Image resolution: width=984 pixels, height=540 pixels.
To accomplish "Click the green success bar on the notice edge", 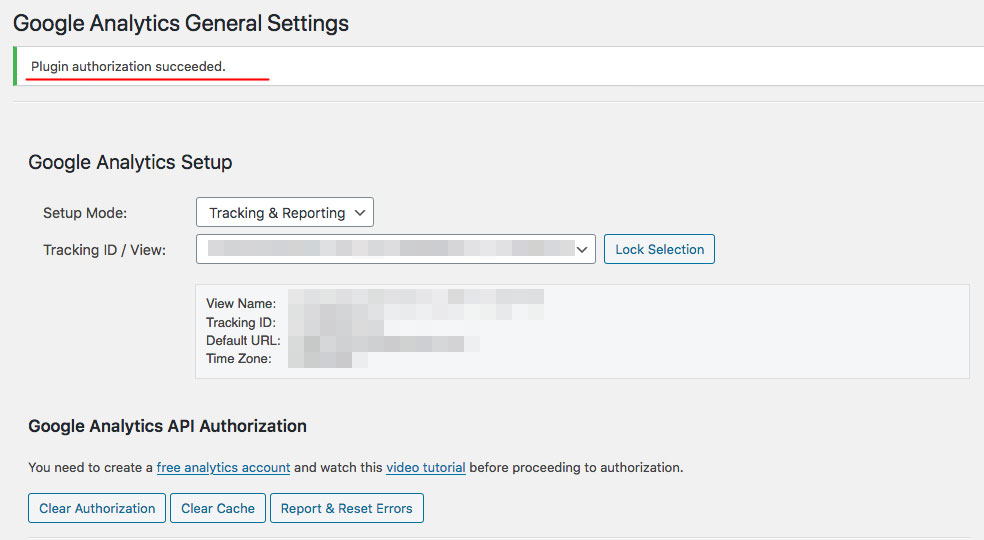I will pos(15,66).
